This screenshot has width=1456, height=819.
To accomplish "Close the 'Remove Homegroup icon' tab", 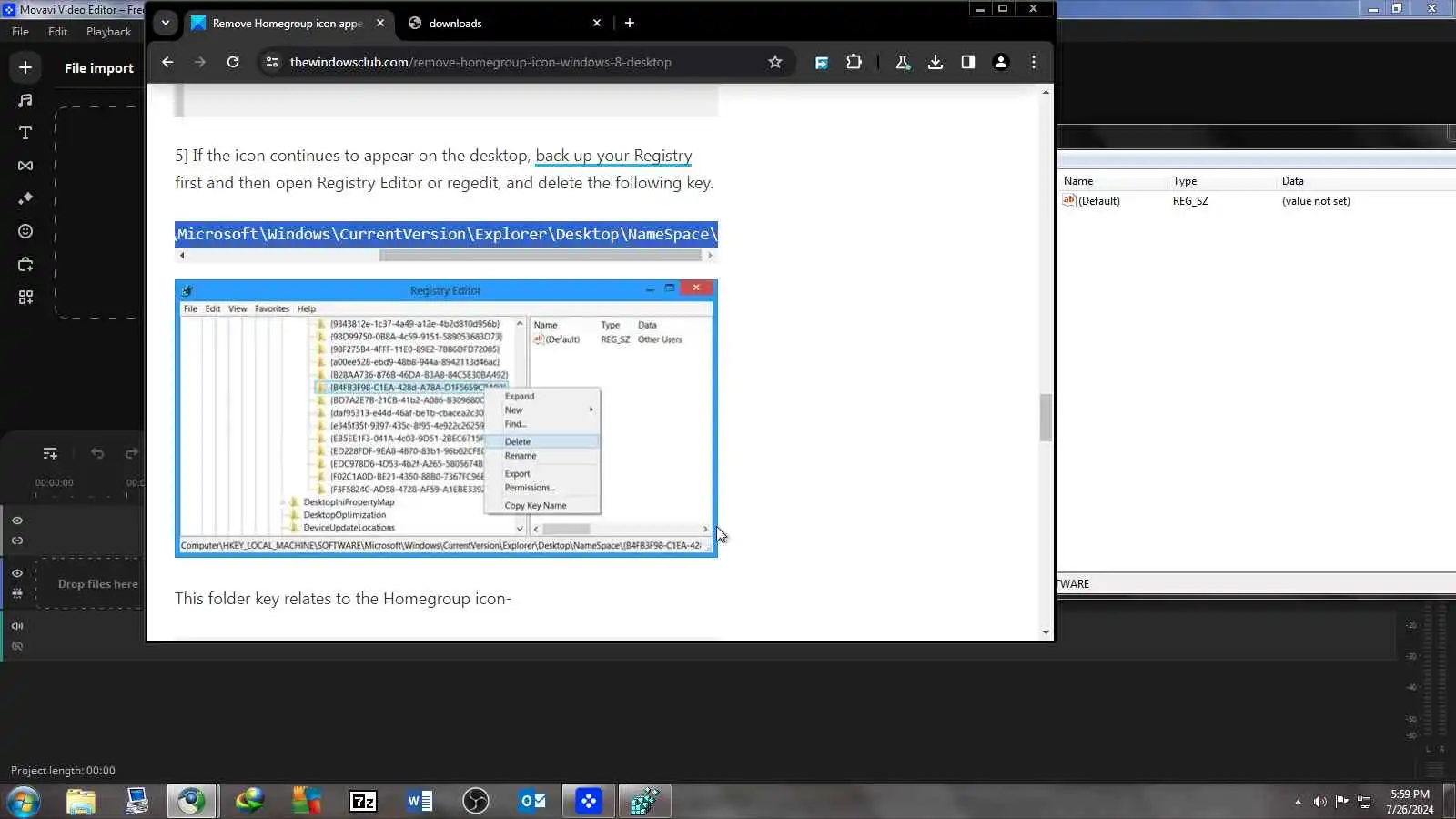I will coord(380,23).
